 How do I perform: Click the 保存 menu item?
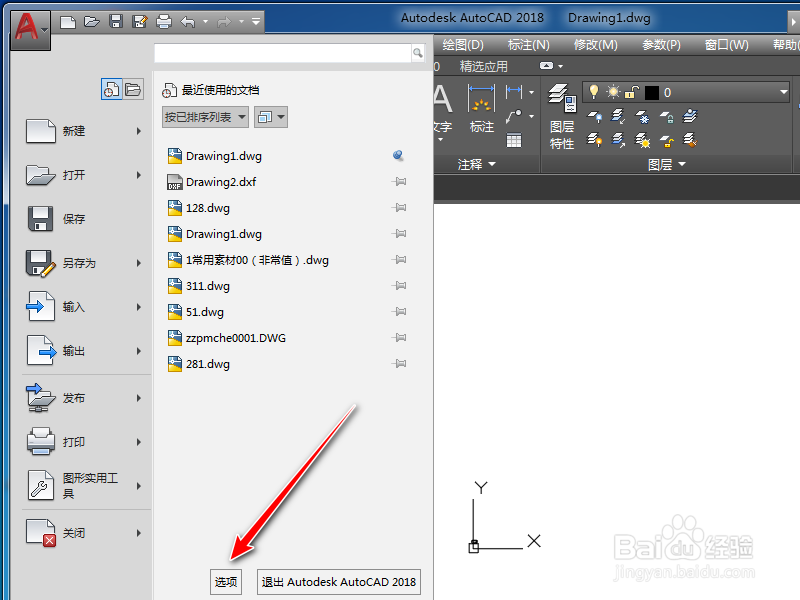(x=84, y=219)
